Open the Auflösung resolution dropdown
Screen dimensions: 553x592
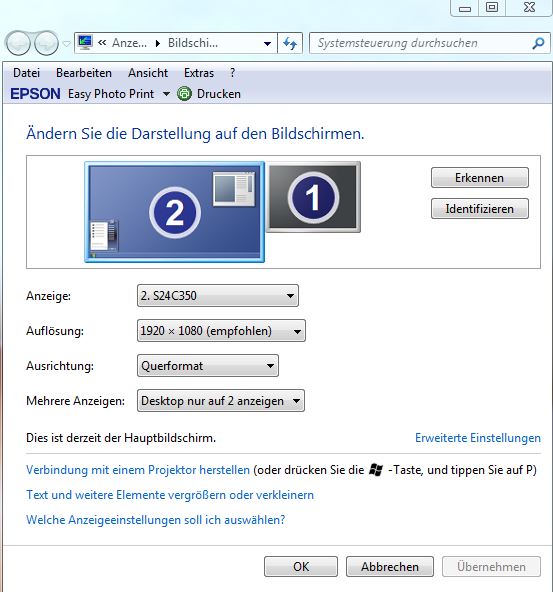pyautogui.click(x=221, y=331)
